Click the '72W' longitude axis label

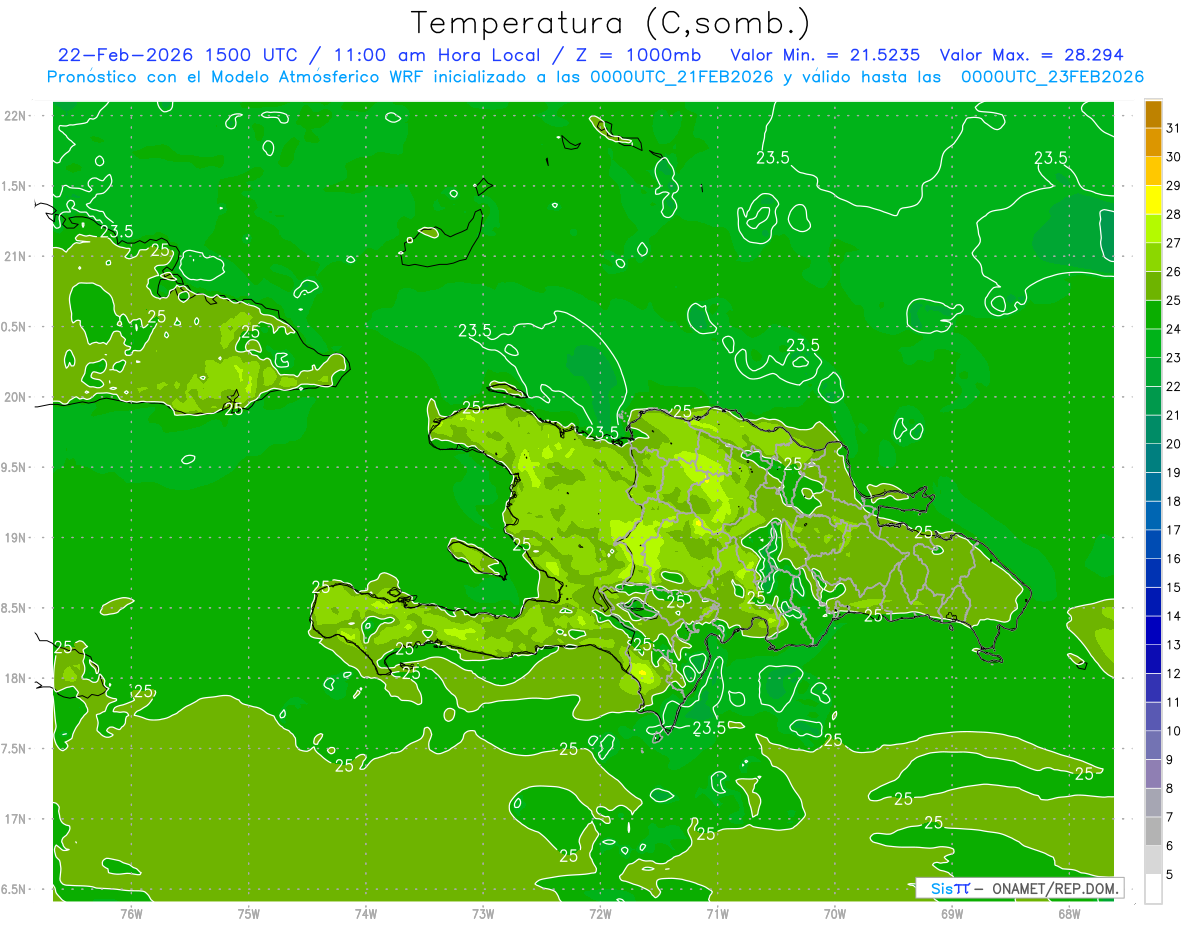pos(600,913)
